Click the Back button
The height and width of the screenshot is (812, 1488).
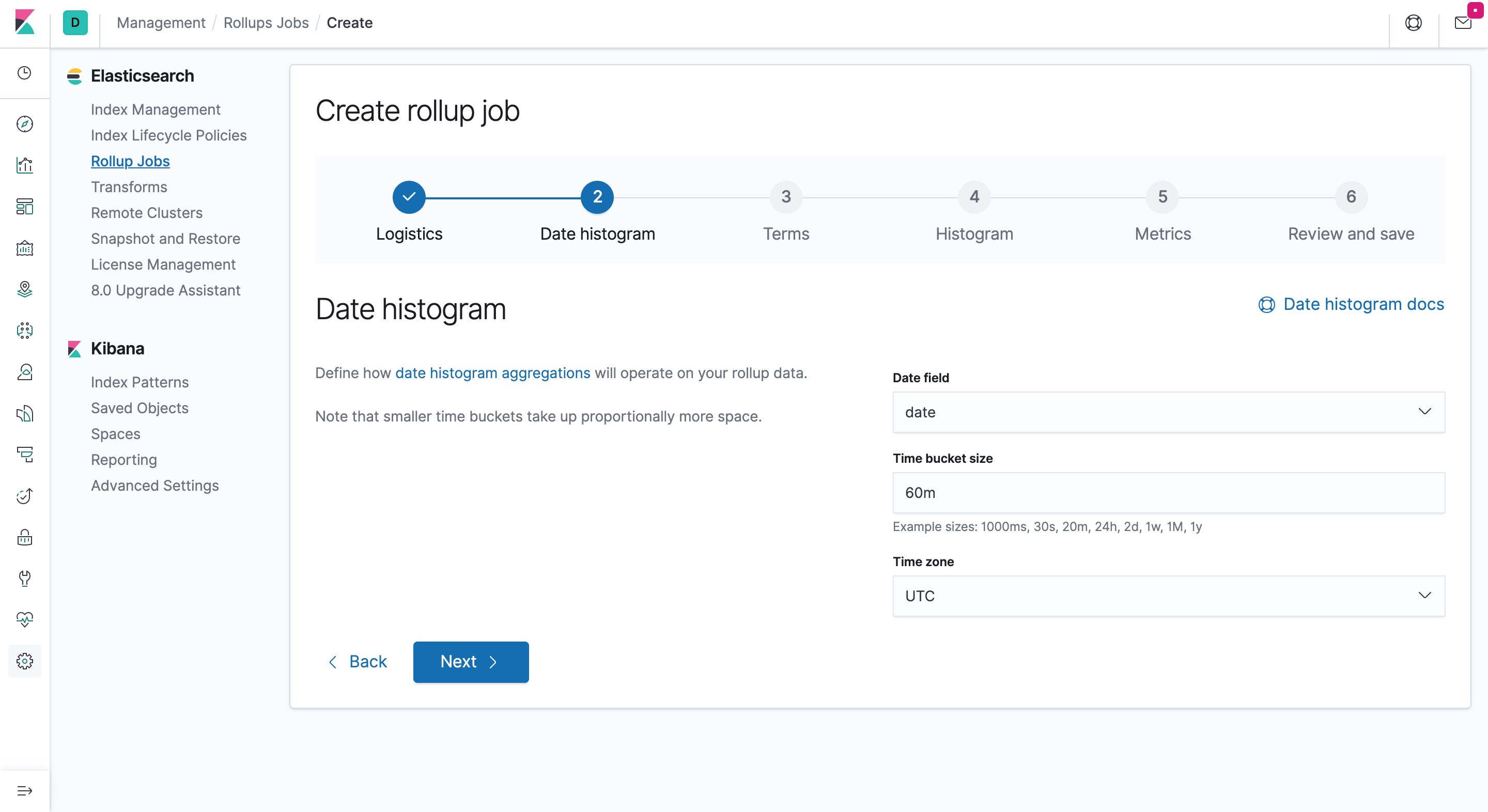point(358,661)
